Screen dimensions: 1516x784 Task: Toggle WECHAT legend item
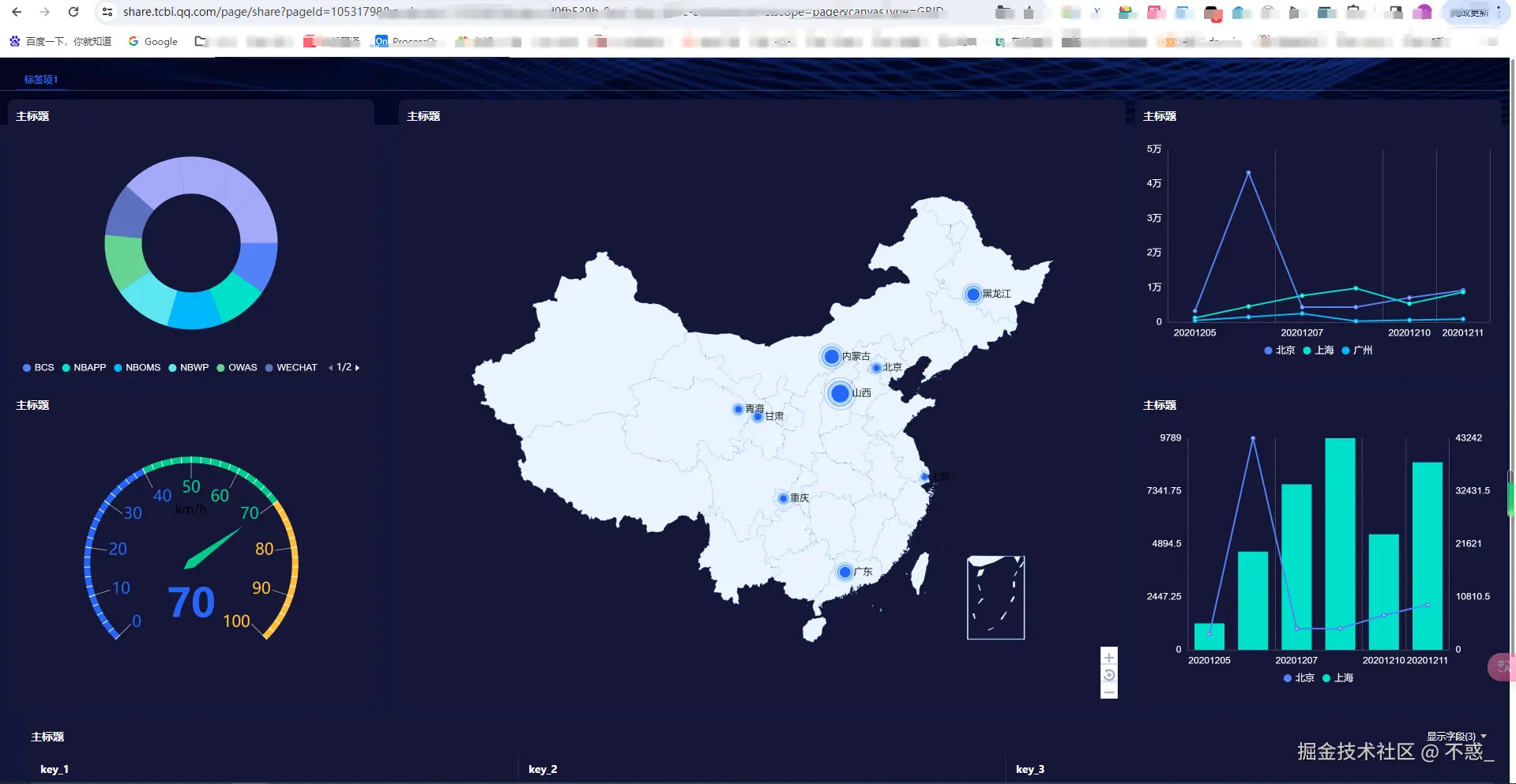click(292, 368)
